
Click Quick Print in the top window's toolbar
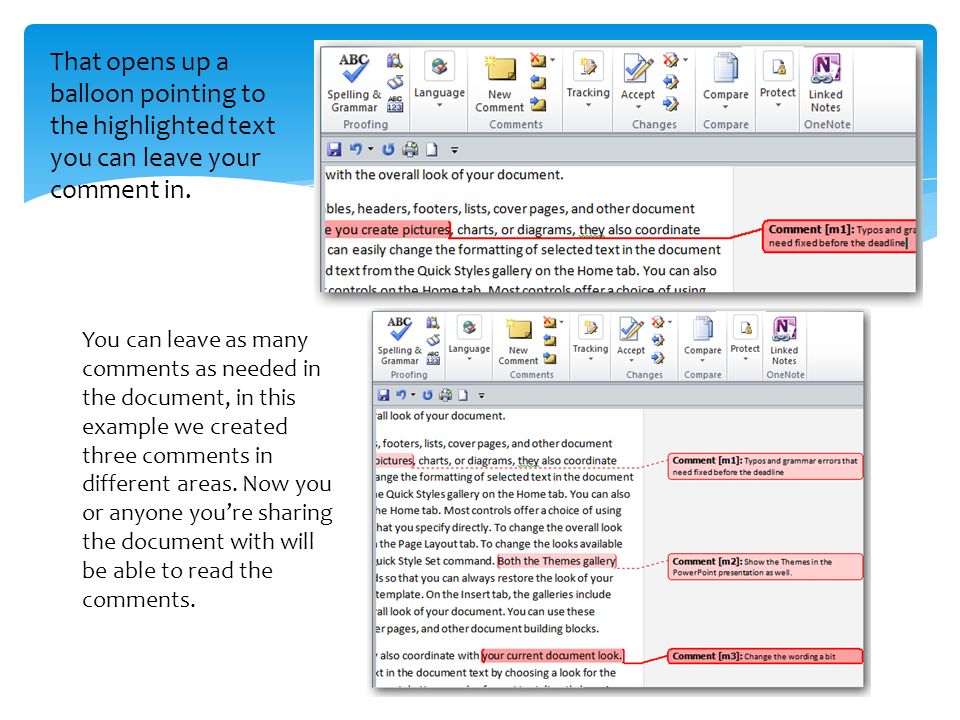(x=410, y=149)
